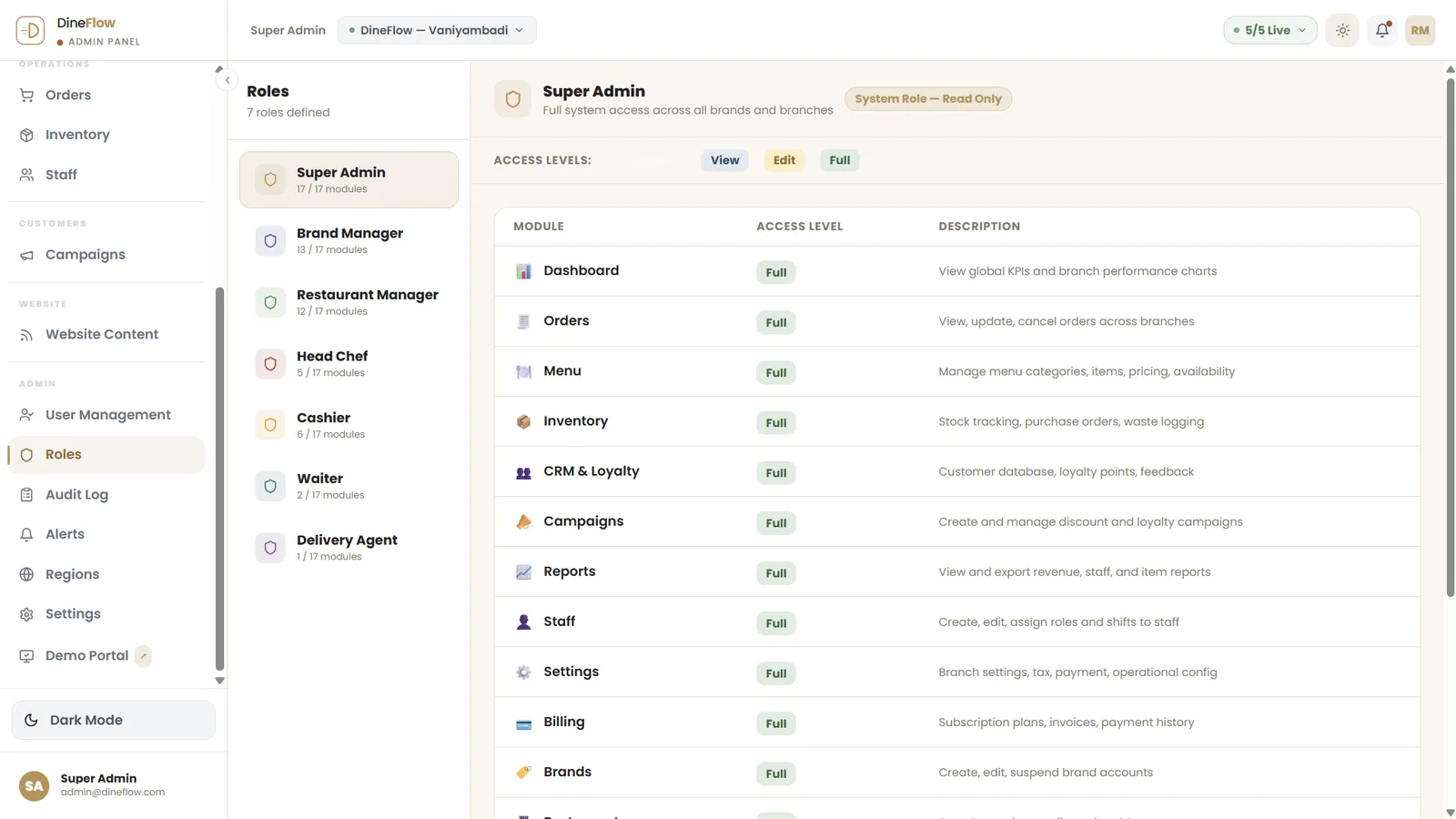Click the Regions globe icon
The height and width of the screenshot is (819, 1456).
26,574
